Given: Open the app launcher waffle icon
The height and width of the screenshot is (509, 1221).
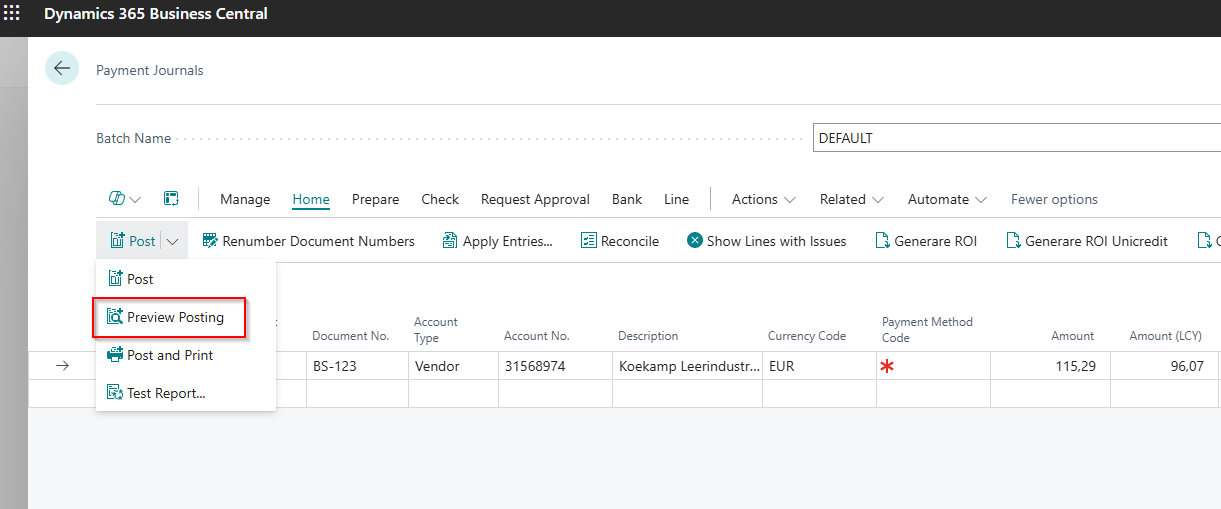Looking at the screenshot, I should point(12,14).
